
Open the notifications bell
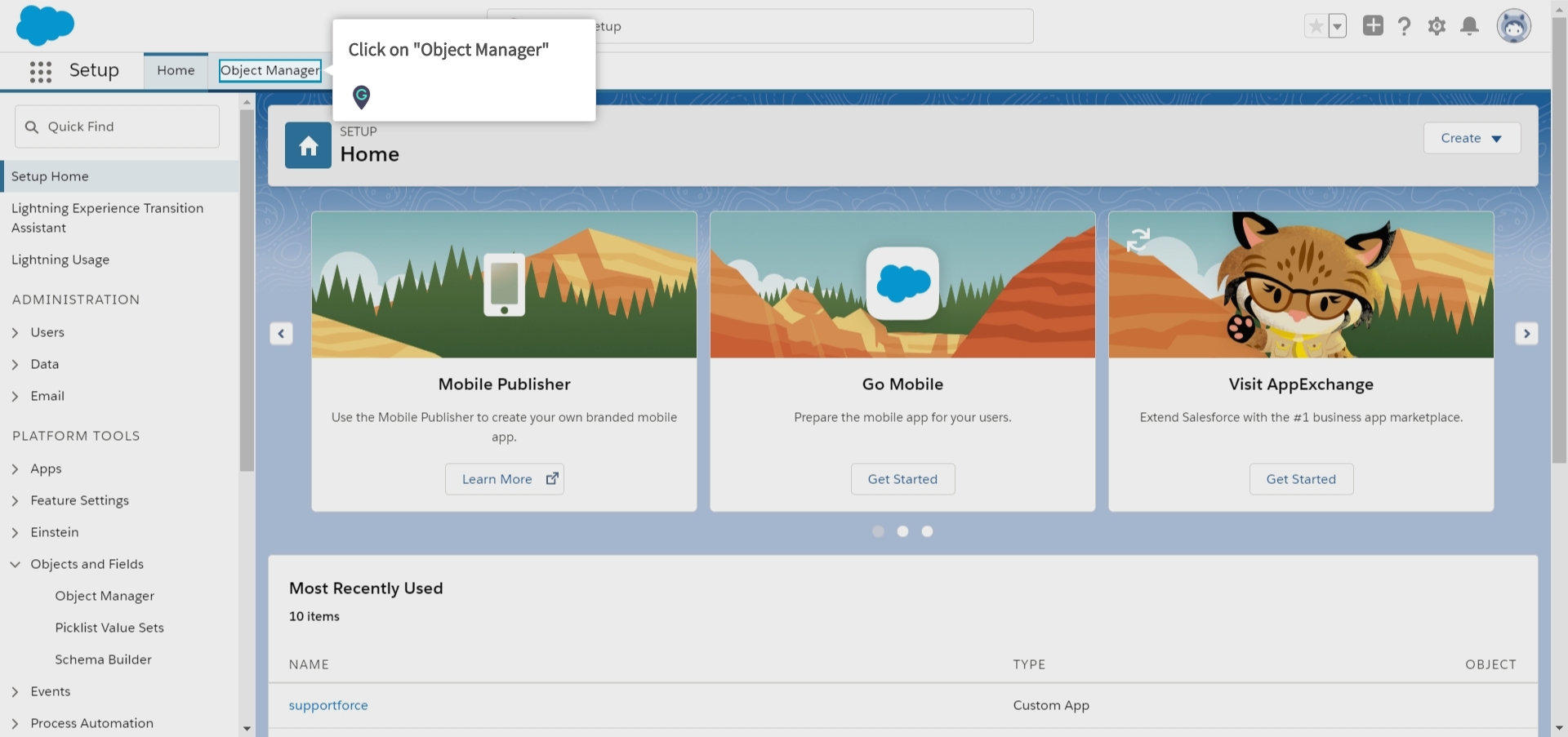[x=1469, y=26]
